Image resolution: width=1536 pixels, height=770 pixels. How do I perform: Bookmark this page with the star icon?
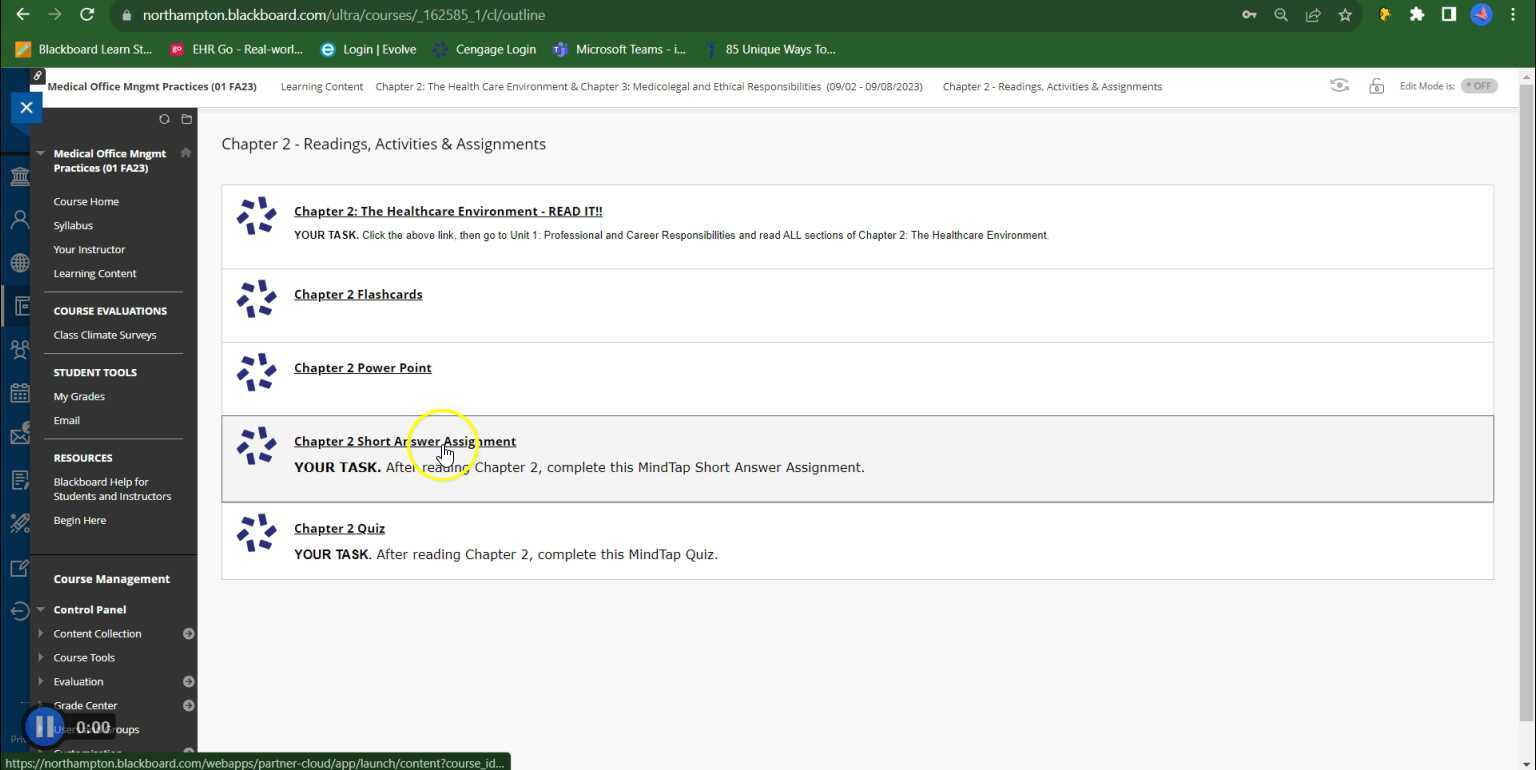tap(1345, 15)
